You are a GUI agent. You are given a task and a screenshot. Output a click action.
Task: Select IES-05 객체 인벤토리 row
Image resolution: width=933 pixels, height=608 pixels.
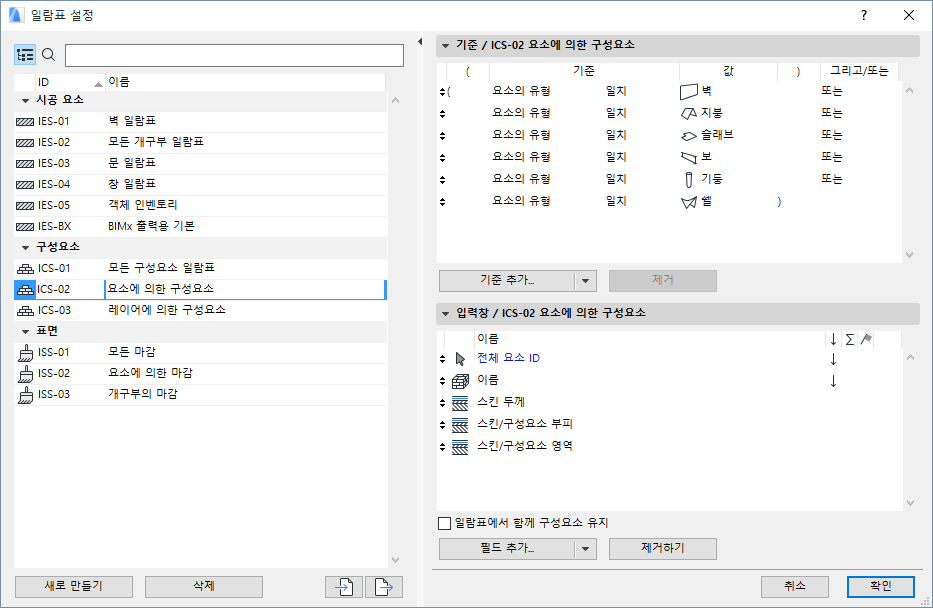(x=201, y=206)
